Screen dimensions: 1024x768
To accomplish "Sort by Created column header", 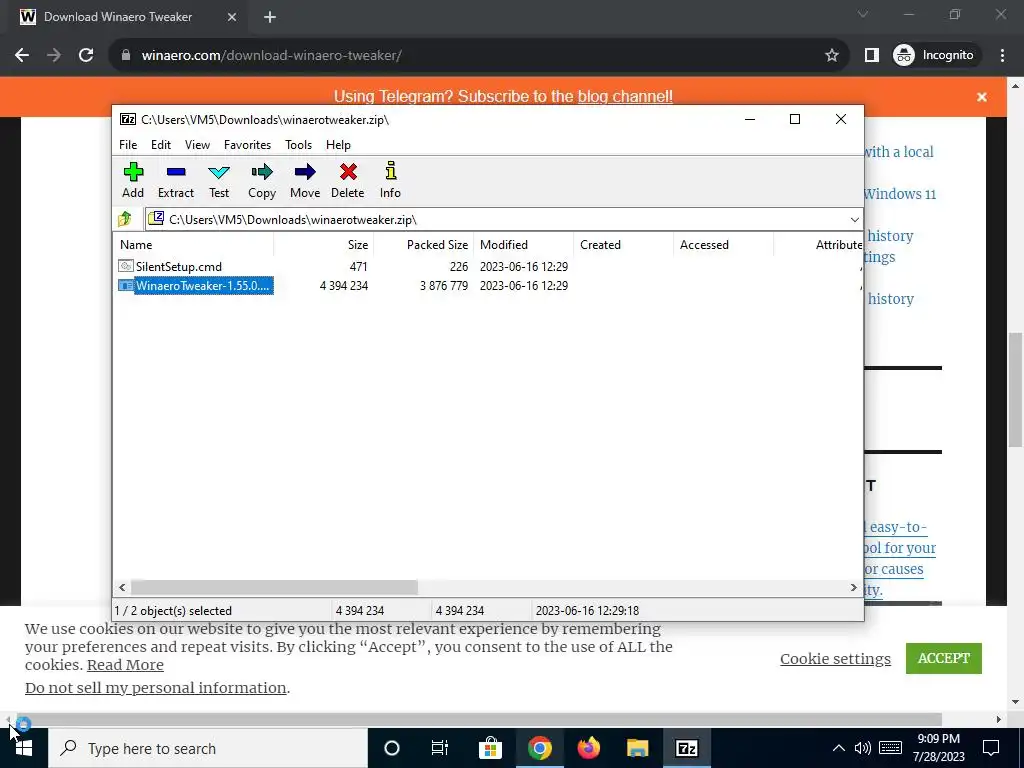I will (623, 245).
